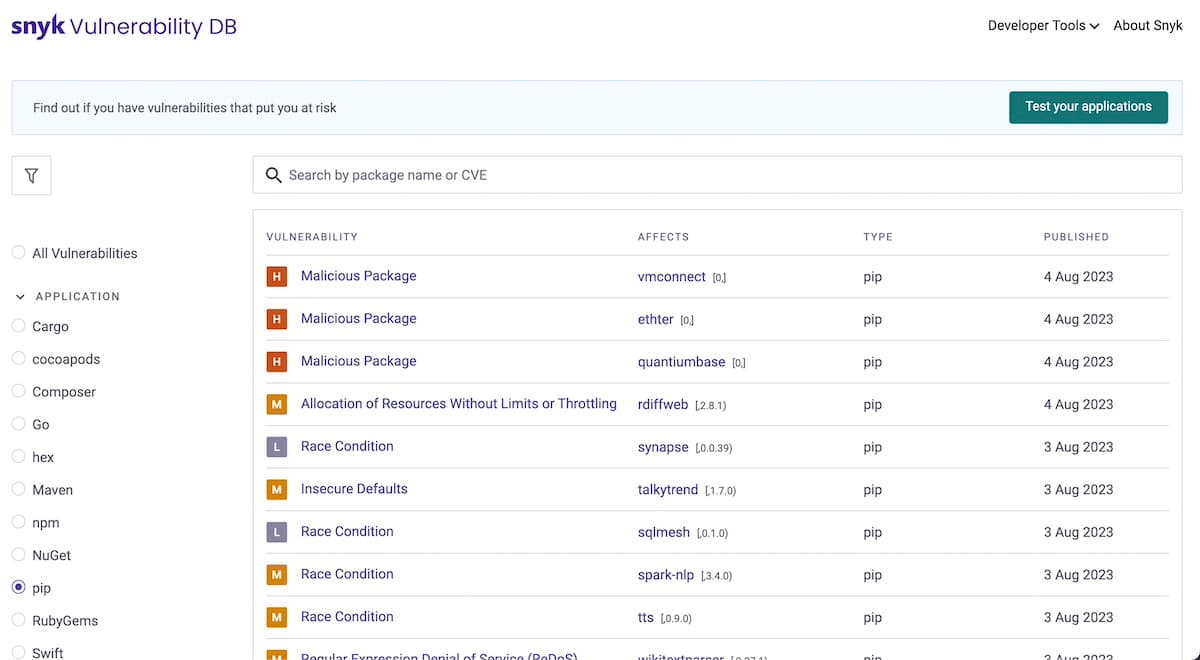
Task: Click the search magnifier icon
Action: click(273, 175)
